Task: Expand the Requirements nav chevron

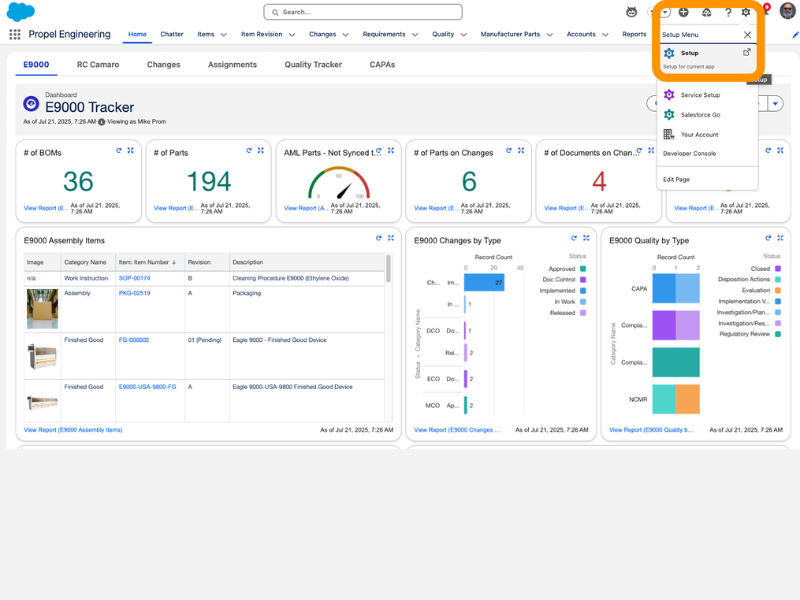Action: (x=415, y=35)
